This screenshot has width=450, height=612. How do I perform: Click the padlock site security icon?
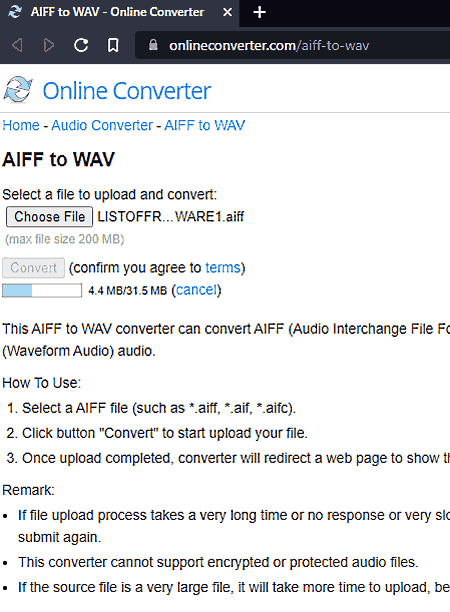153,45
